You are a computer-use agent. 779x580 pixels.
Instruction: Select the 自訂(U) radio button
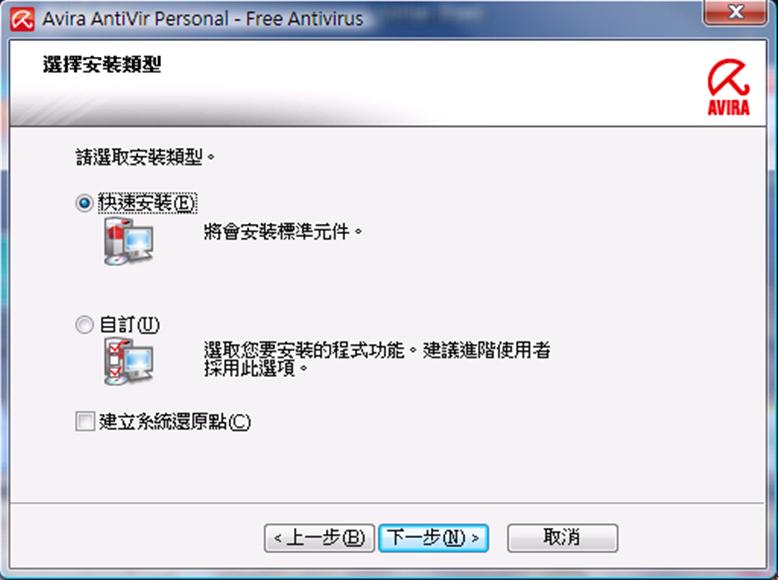[84, 325]
